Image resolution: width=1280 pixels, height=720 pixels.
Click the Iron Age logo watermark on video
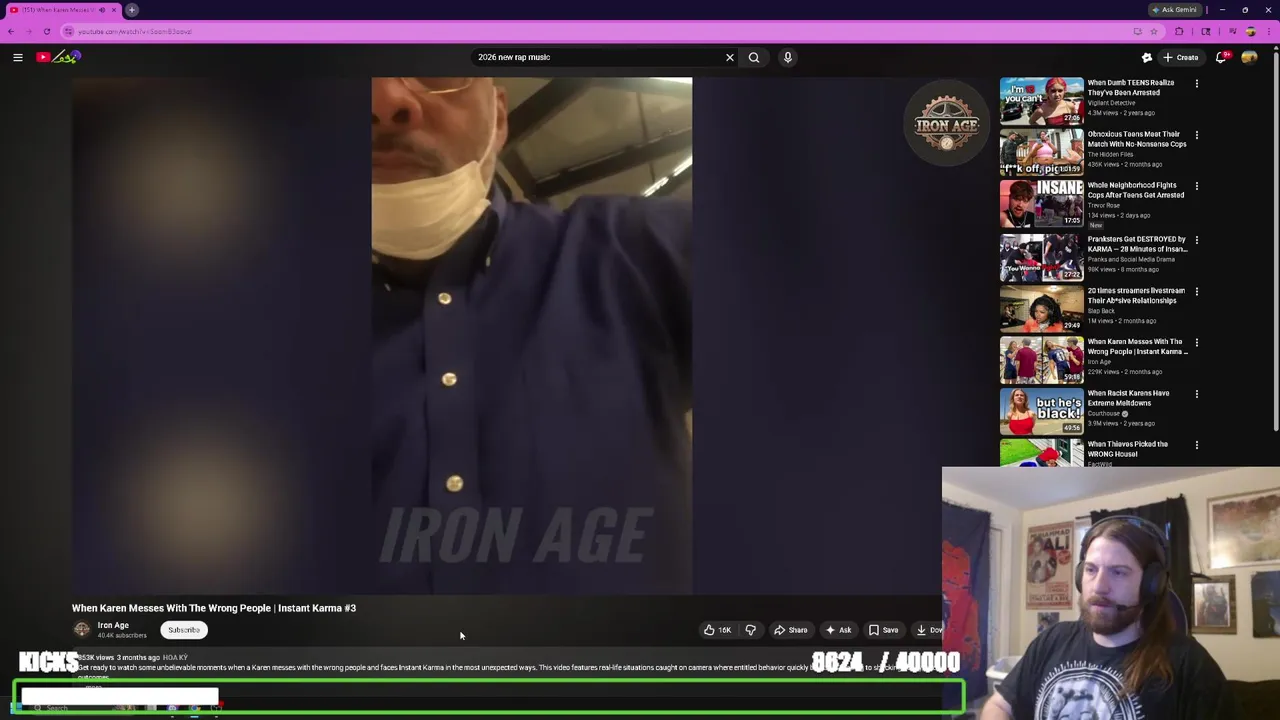click(946, 124)
